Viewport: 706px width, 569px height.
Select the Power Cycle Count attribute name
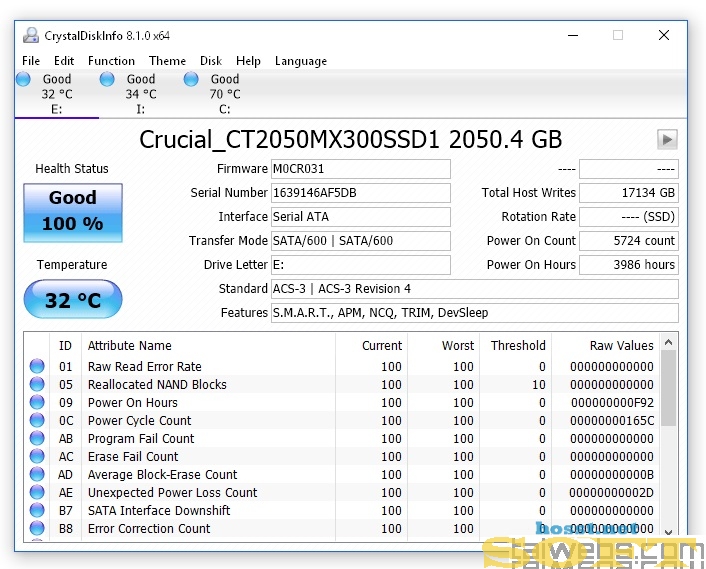tap(140, 420)
